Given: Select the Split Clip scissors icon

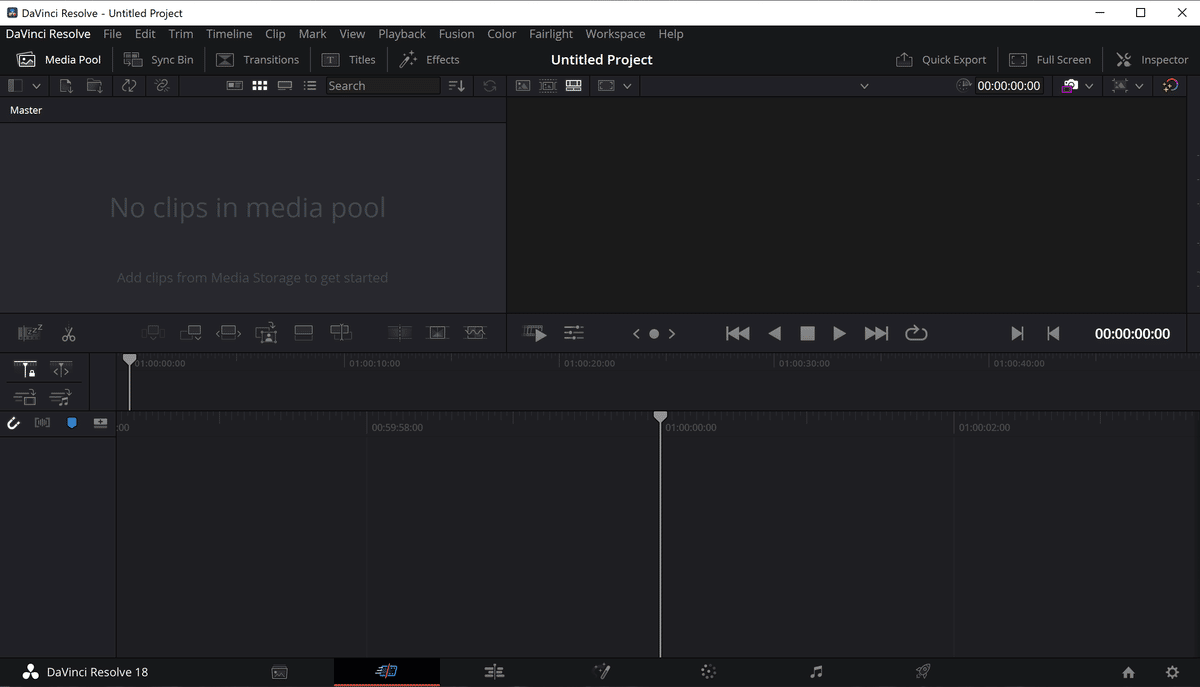Looking at the screenshot, I should pyautogui.click(x=69, y=334).
